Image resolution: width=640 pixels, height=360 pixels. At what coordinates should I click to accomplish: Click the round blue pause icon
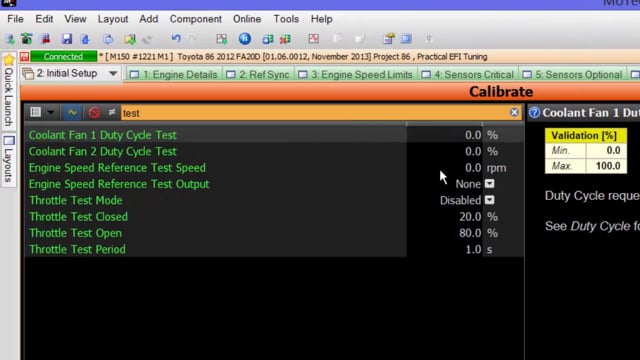[x=245, y=39]
